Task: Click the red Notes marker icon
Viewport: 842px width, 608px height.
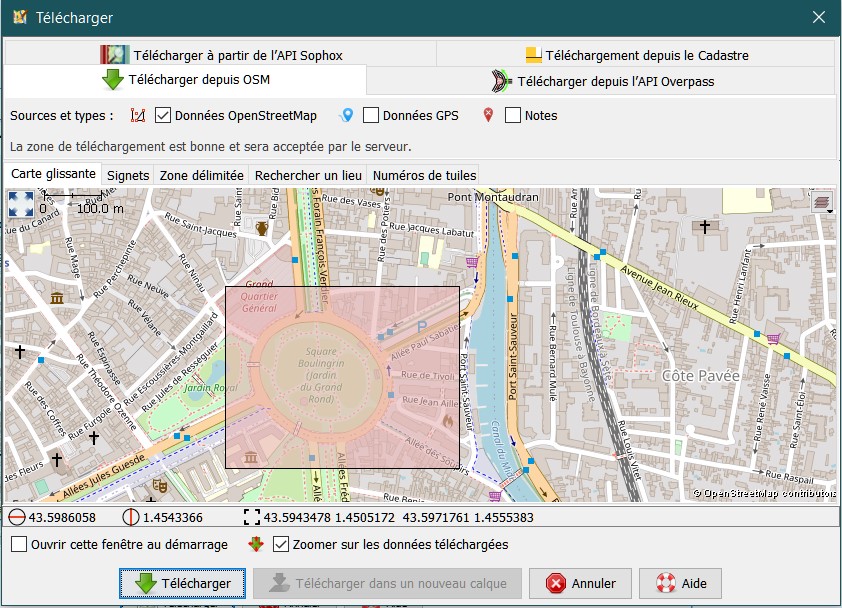Action: pos(488,115)
